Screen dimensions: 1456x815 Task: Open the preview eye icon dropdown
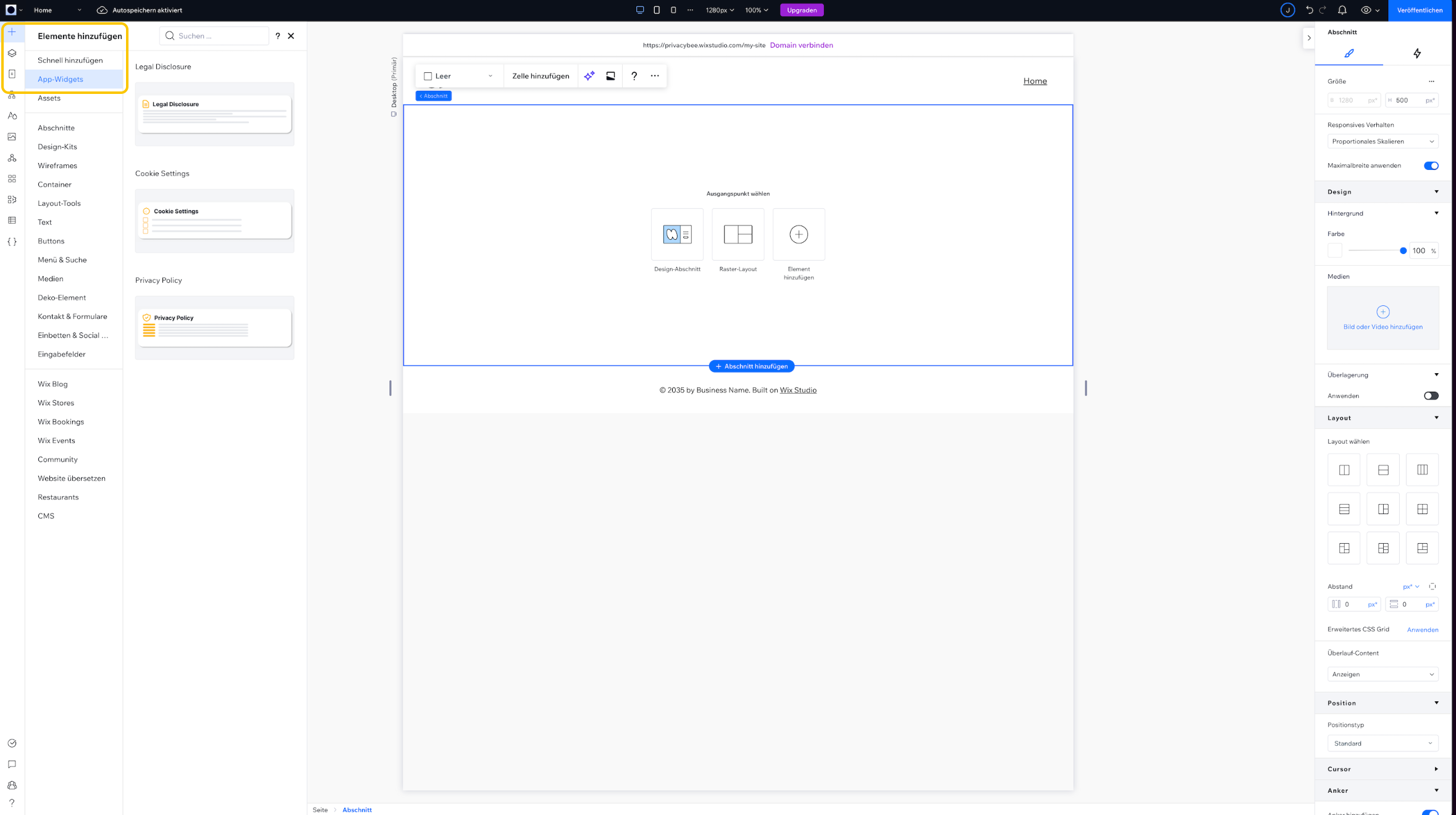(1370, 10)
